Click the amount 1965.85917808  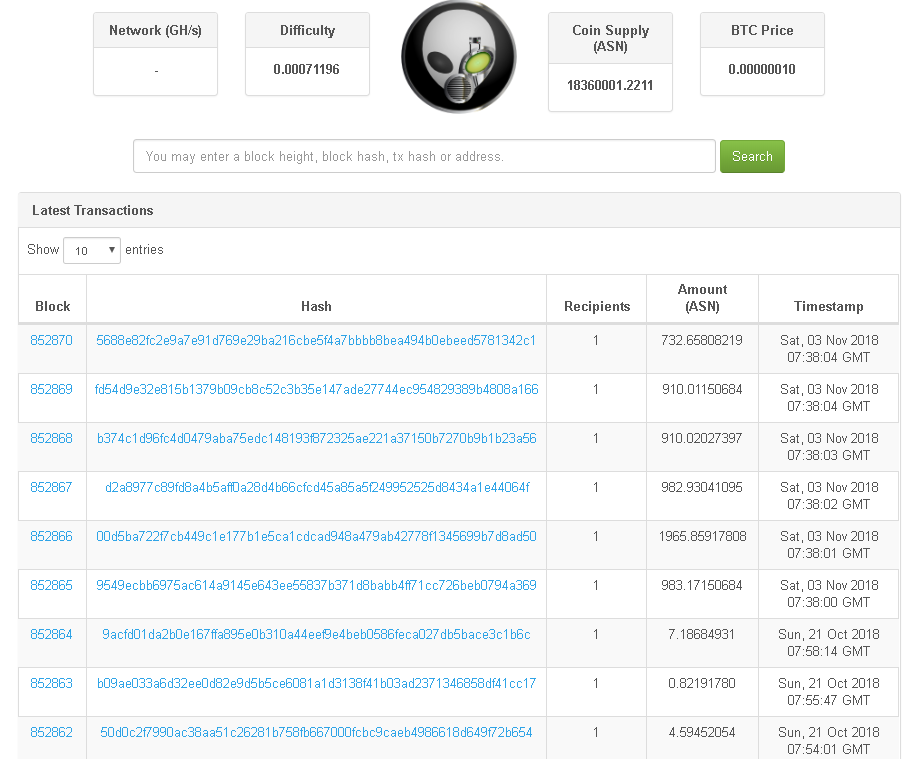coord(702,537)
